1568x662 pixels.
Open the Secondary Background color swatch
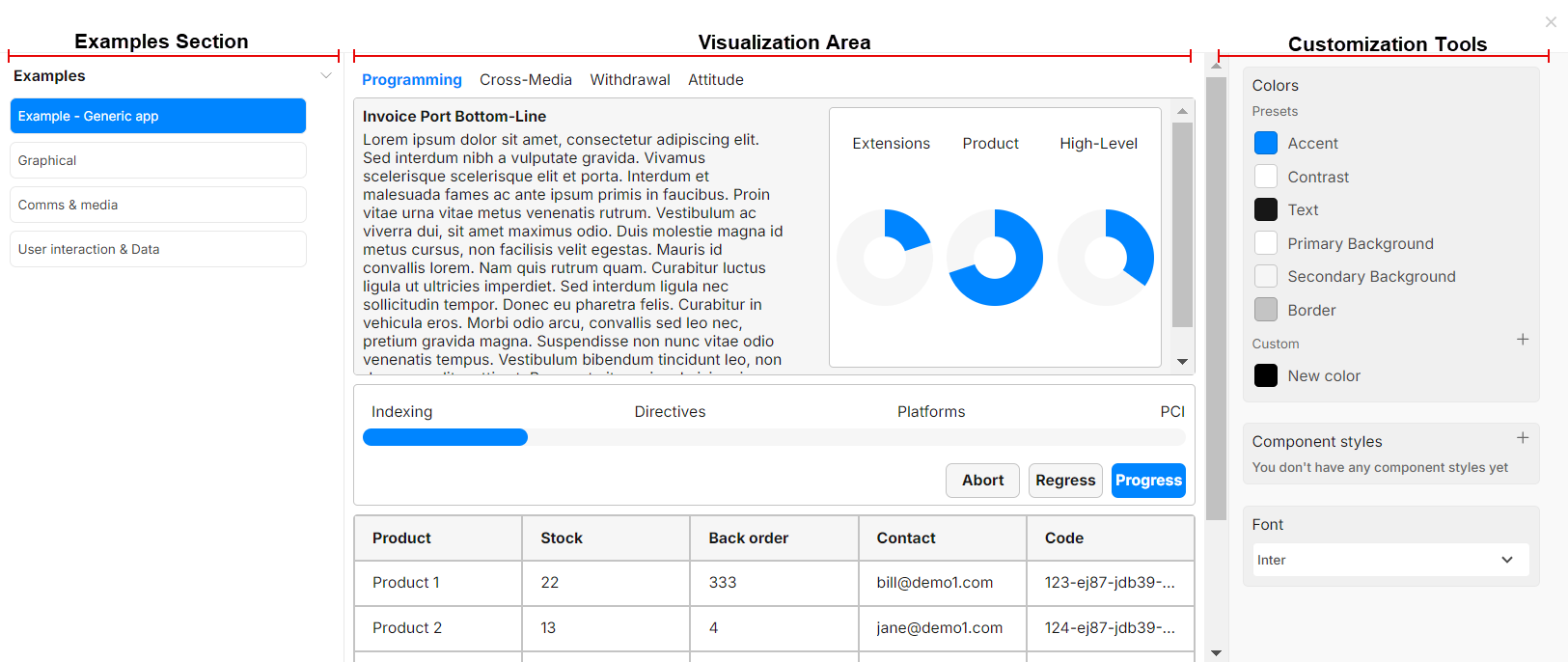click(x=1266, y=276)
